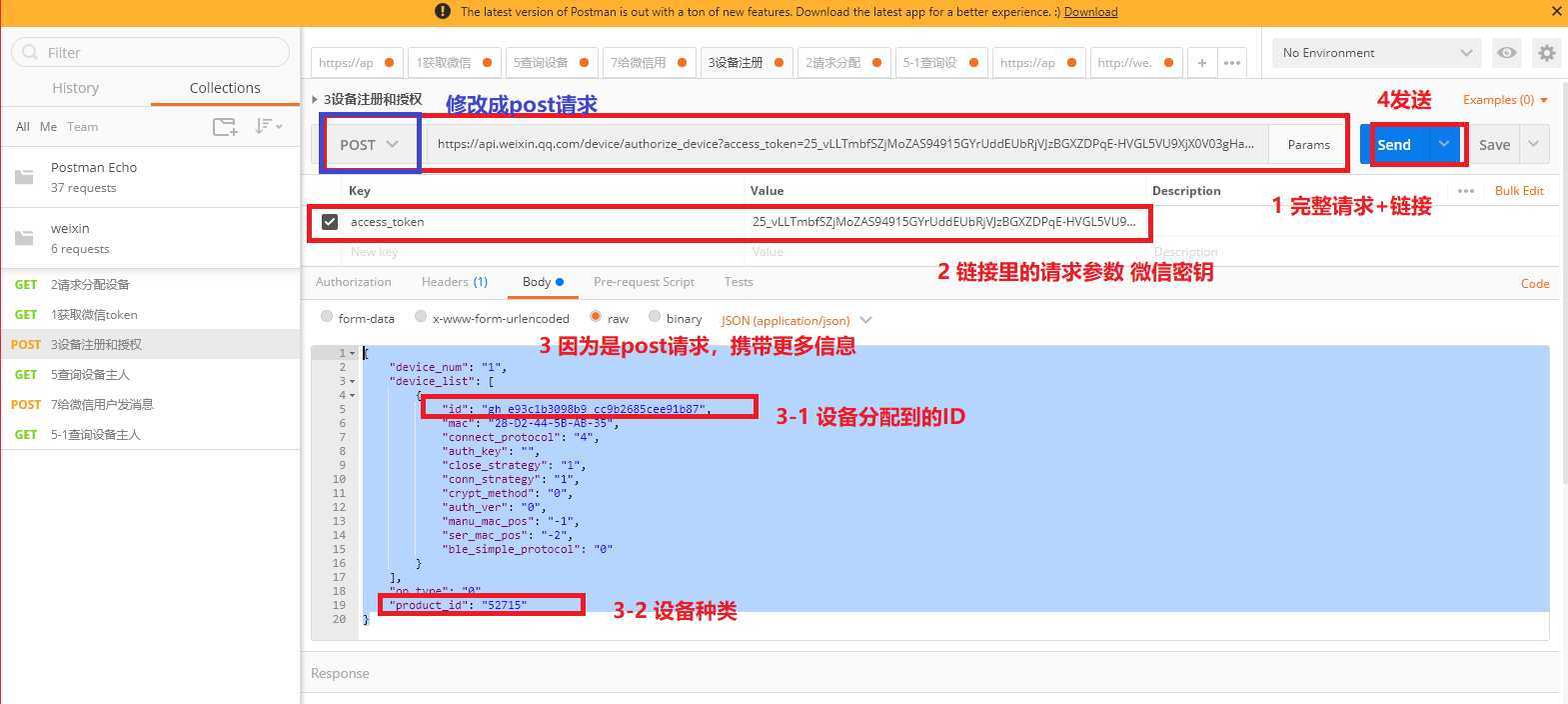
Task: Open the tab options ellipsis menu
Action: point(1232,62)
